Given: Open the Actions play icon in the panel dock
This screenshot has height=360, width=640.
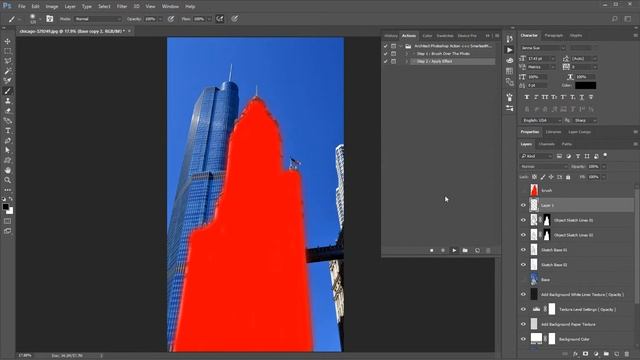Looking at the screenshot, I should pos(509,50).
